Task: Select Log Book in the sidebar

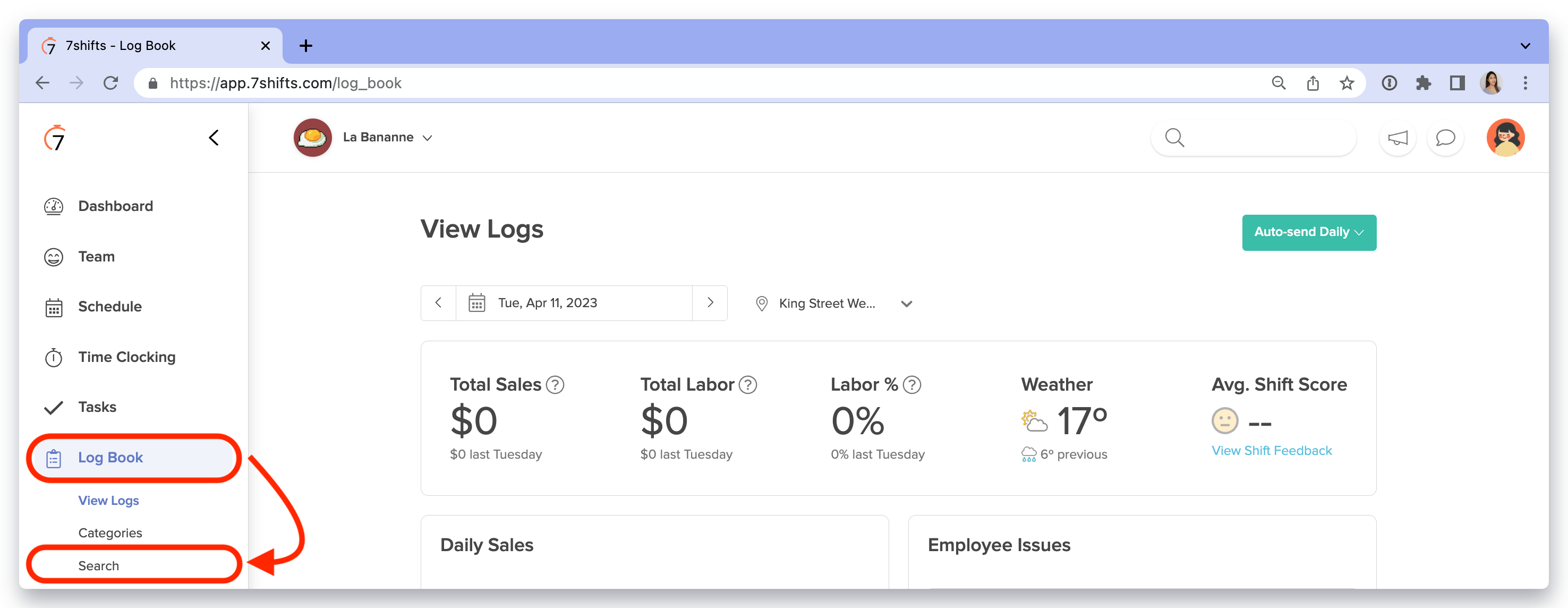Action: click(134, 458)
